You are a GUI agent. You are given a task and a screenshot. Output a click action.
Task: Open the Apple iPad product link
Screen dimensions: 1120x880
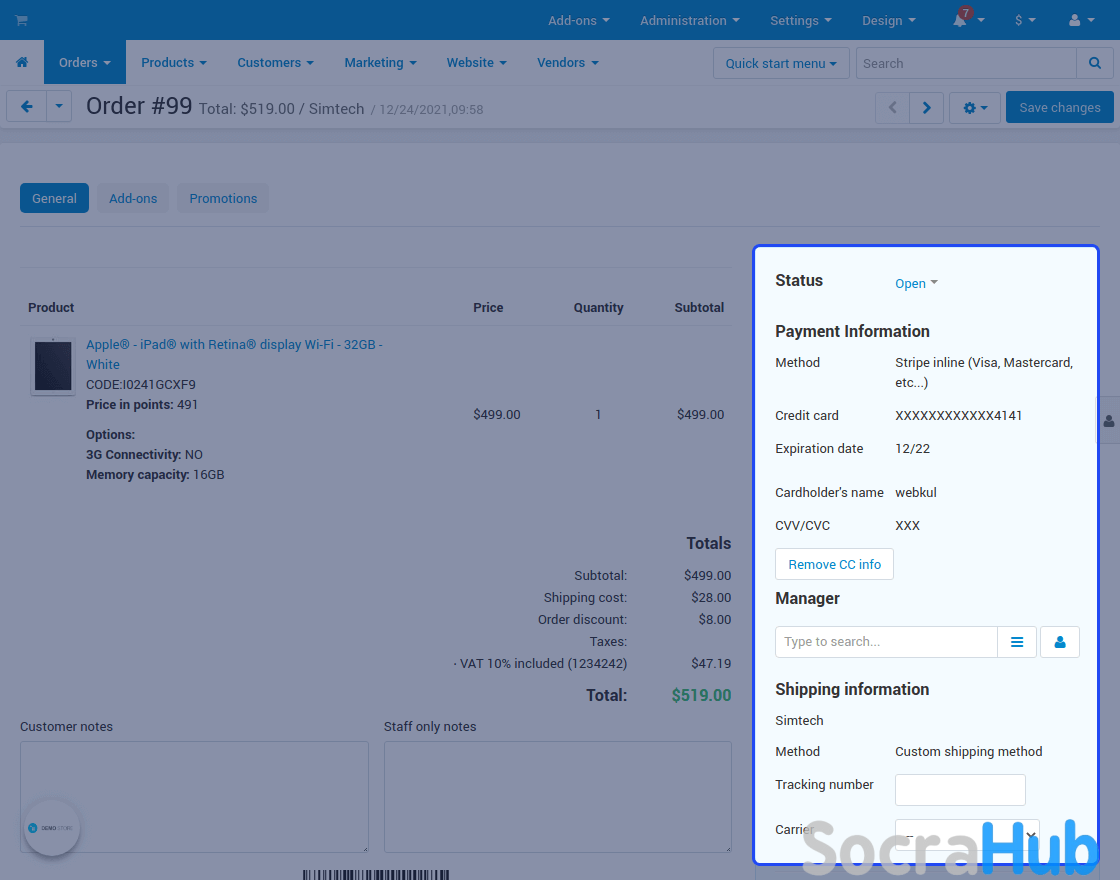(234, 354)
